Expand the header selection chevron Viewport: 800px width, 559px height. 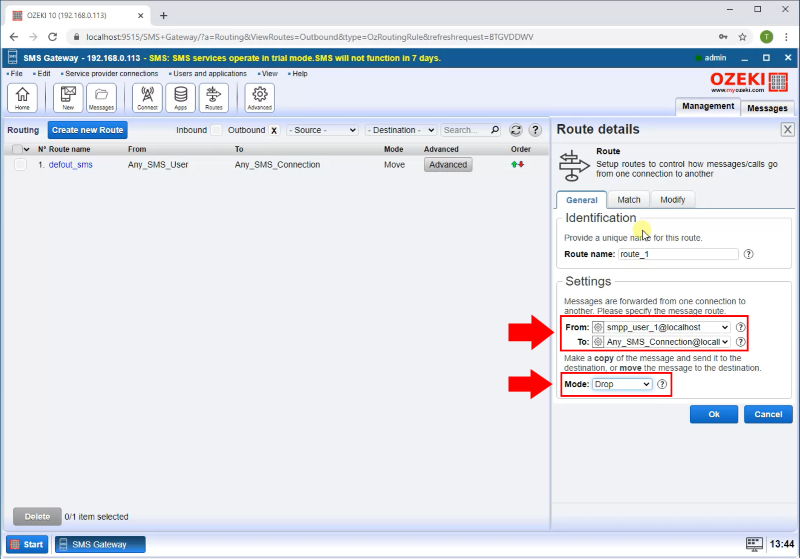[x=27, y=149]
